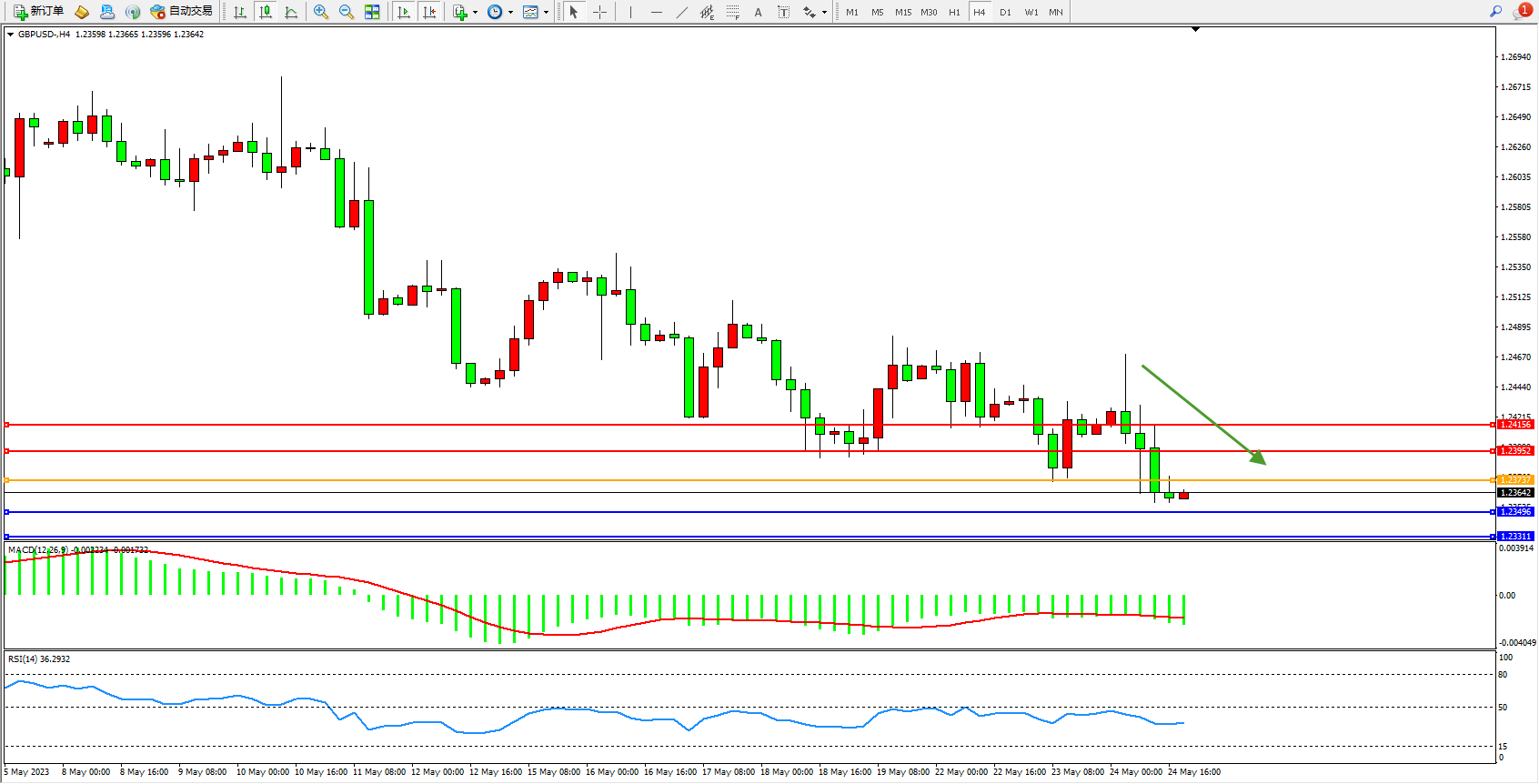Expand the chart templates dropdown

(x=546, y=13)
